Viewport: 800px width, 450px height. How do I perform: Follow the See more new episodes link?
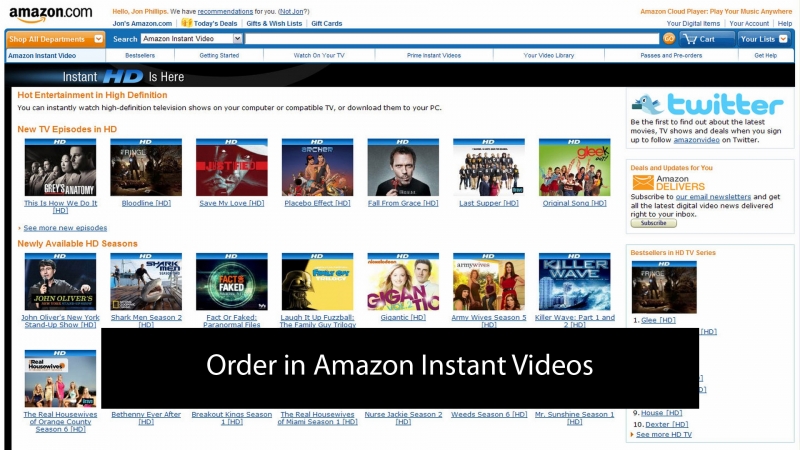point(62,228)
